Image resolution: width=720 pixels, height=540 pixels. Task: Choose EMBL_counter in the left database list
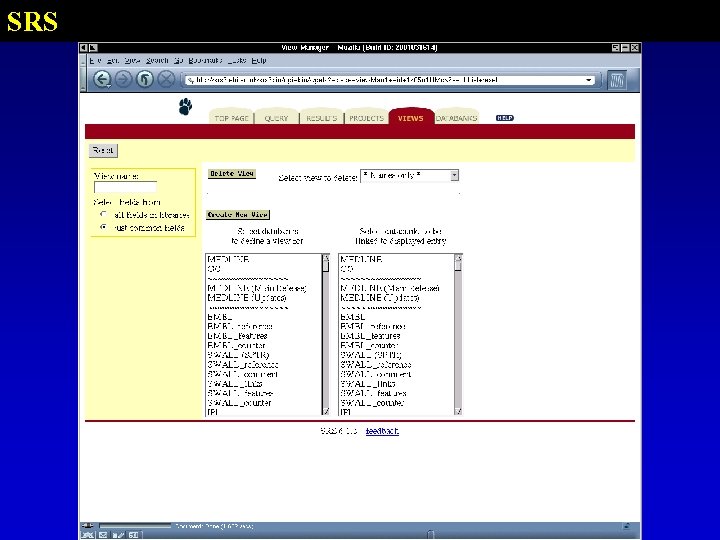[236, 345]
